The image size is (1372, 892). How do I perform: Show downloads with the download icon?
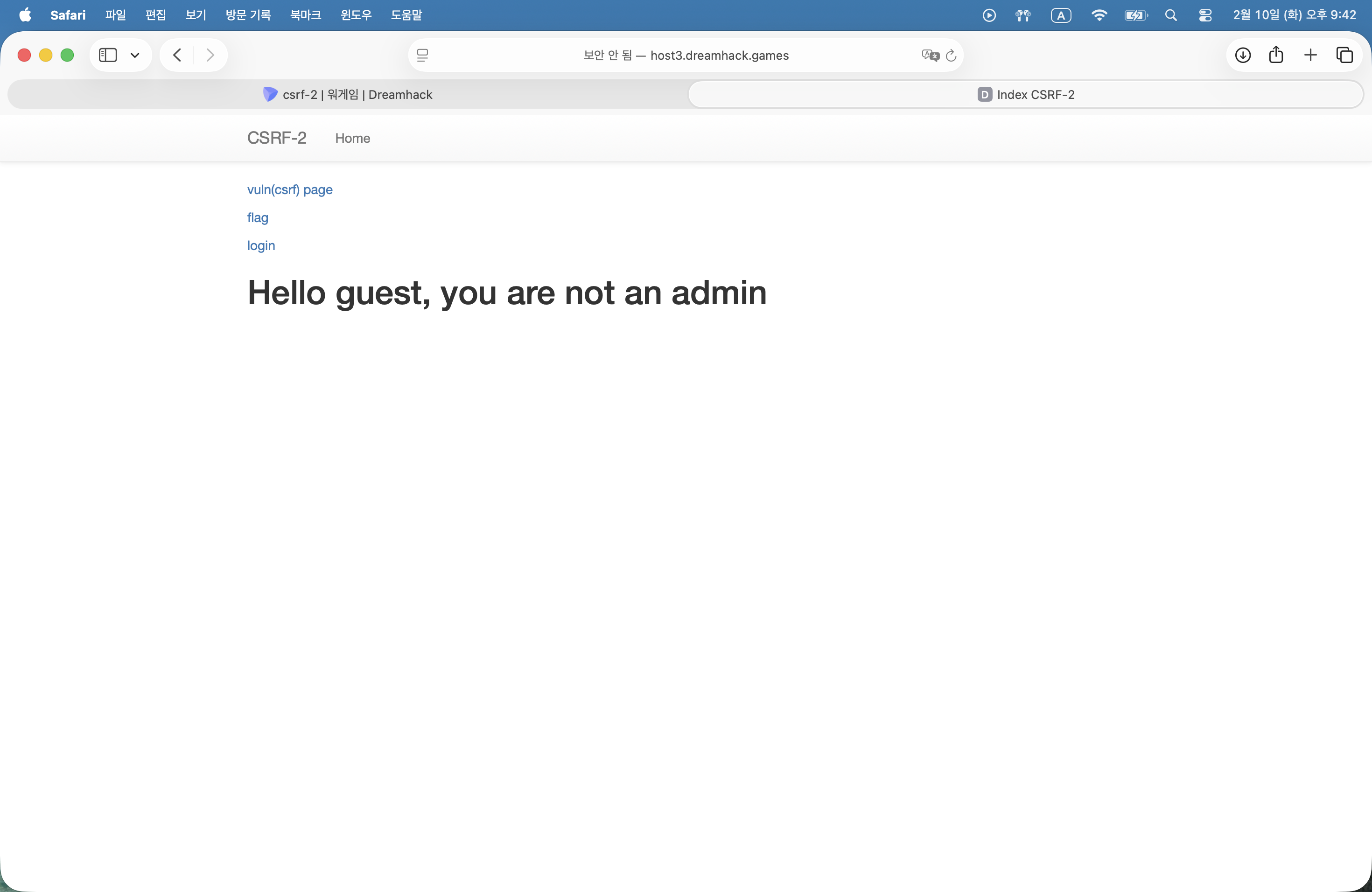coord(1243,56)
